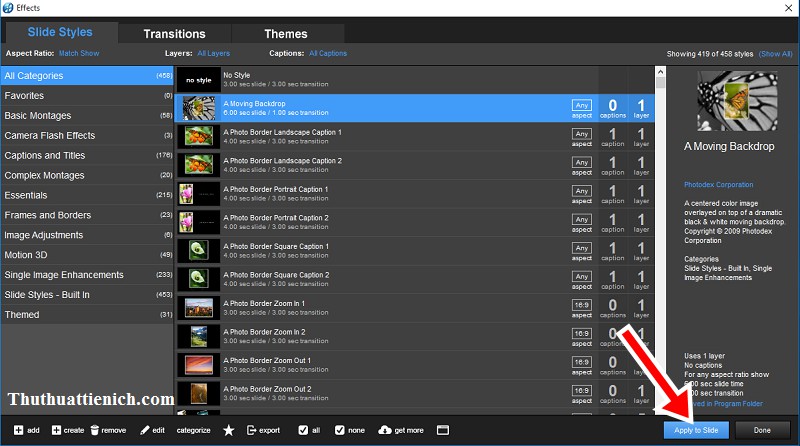Viewport: 800px width, 446px height.
Task: Toggle the 'none' checkbox
Action: coord(340,430)
